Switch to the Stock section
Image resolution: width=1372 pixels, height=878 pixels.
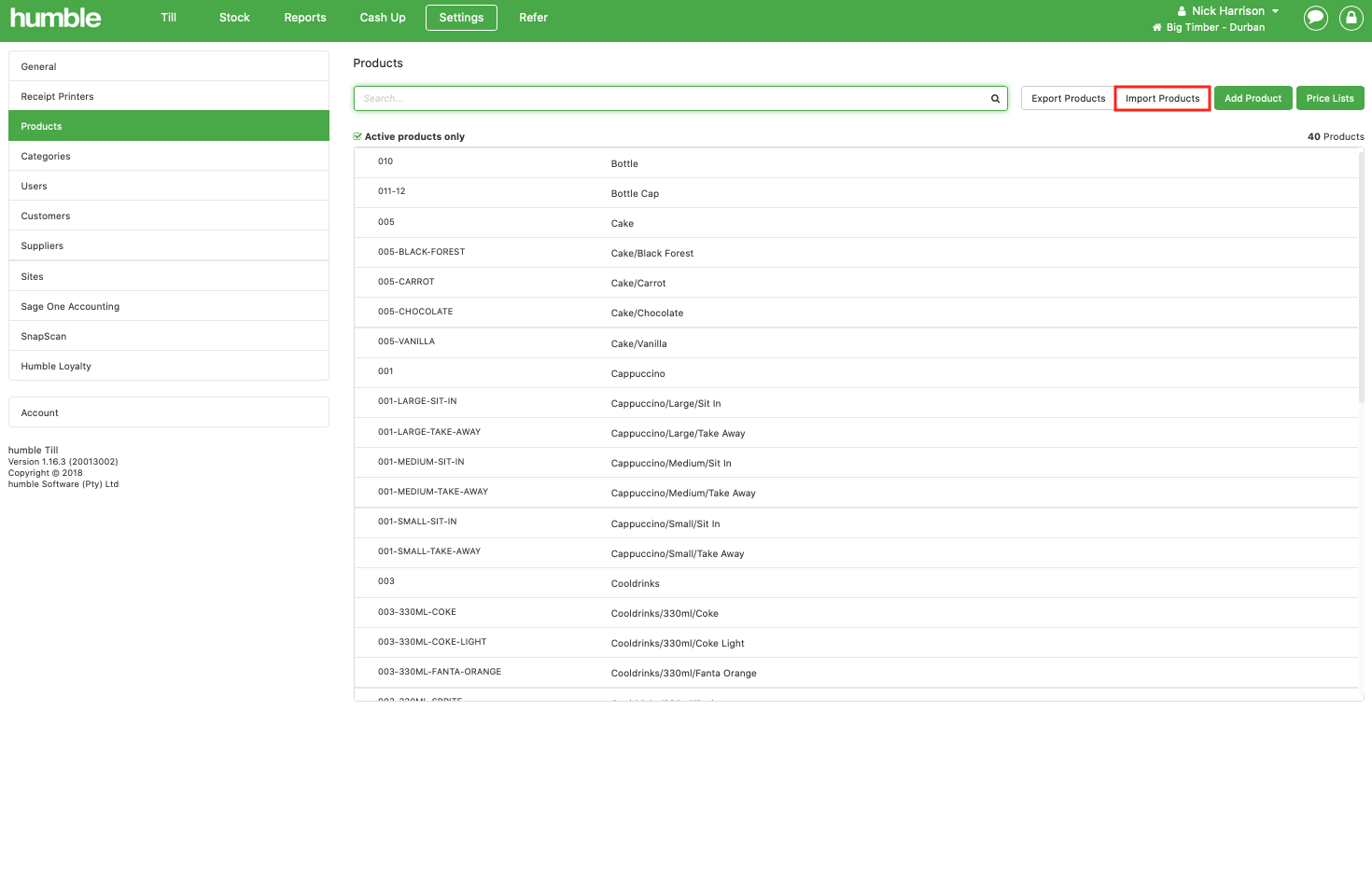click(x=233, y=17)
